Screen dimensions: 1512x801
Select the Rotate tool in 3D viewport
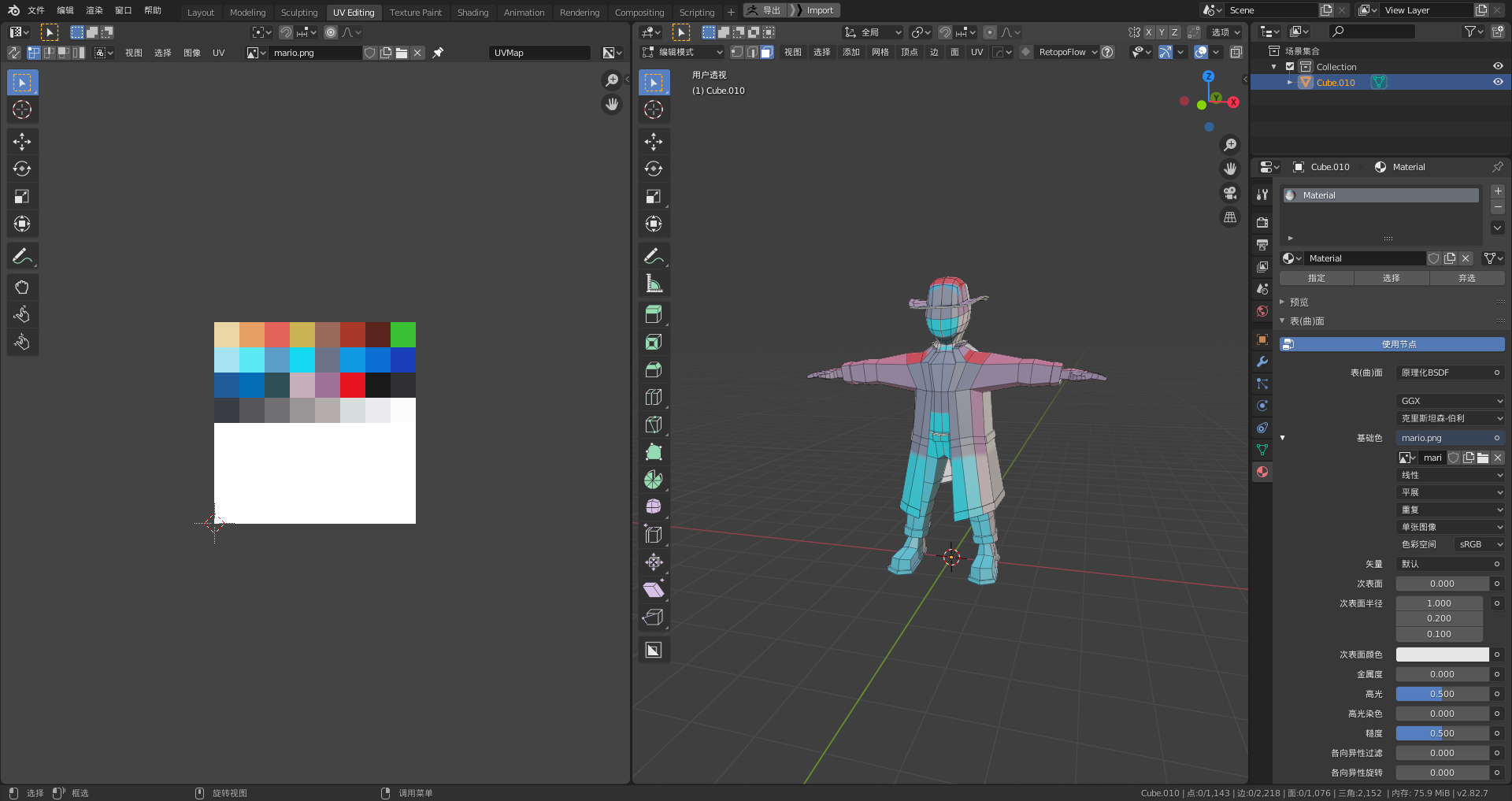point(654,169)
